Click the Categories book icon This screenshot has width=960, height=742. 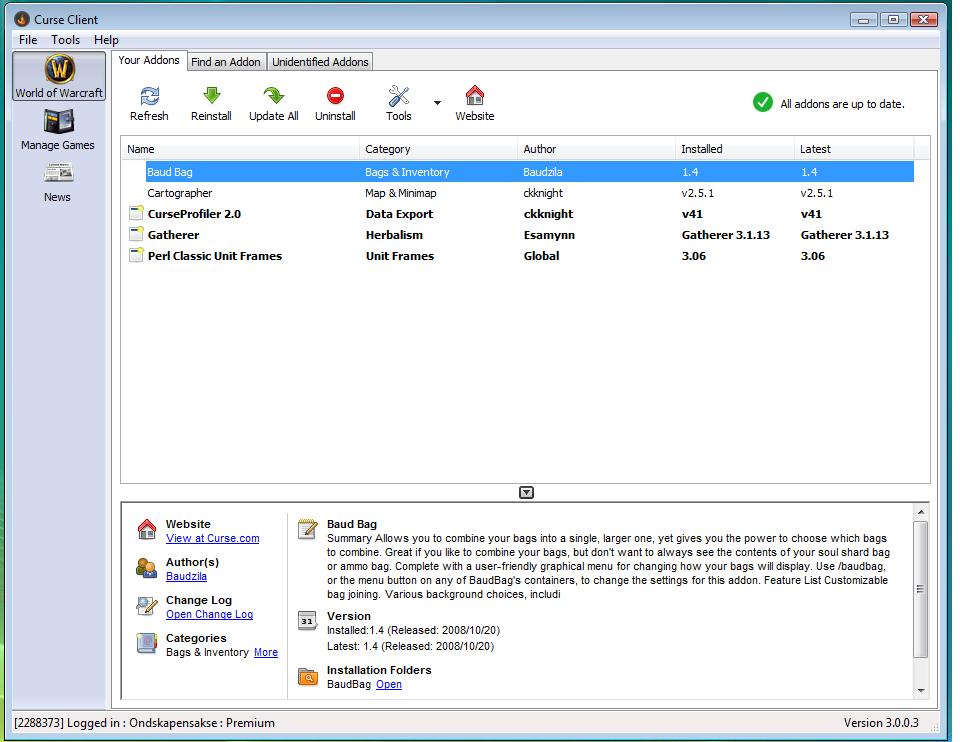tap(147, 643)
